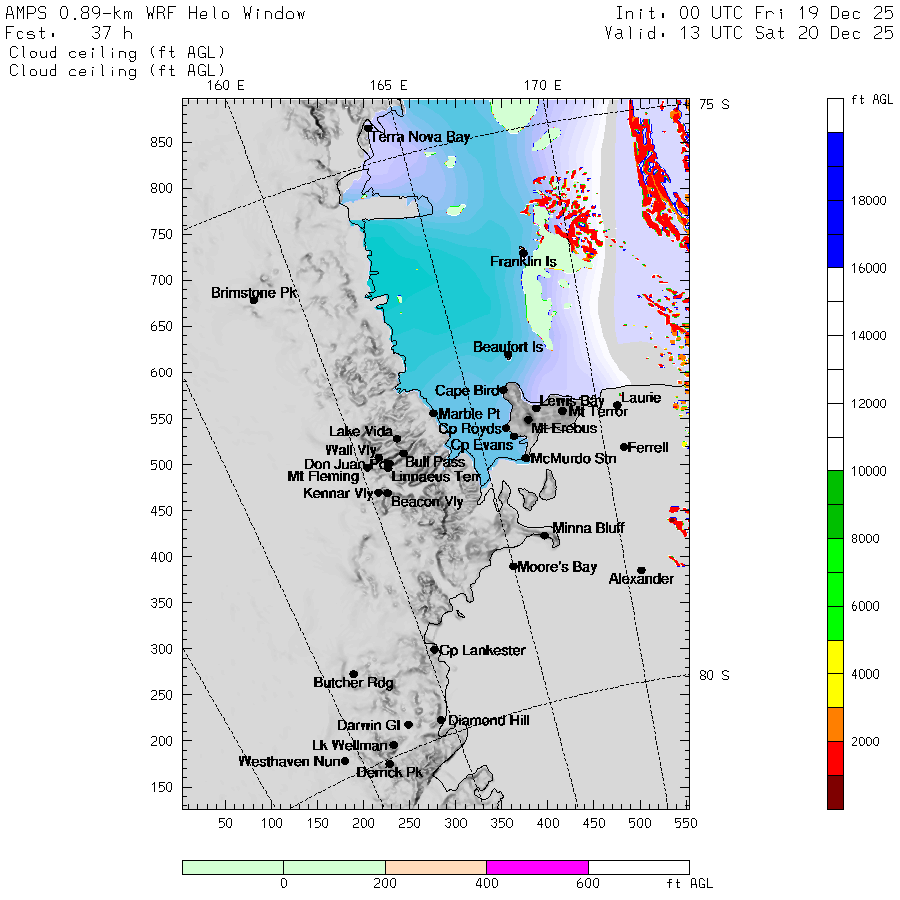Click the Westhaven Nun station dot
This screenshot has width=900, height=900.
[x=345, y=761]
